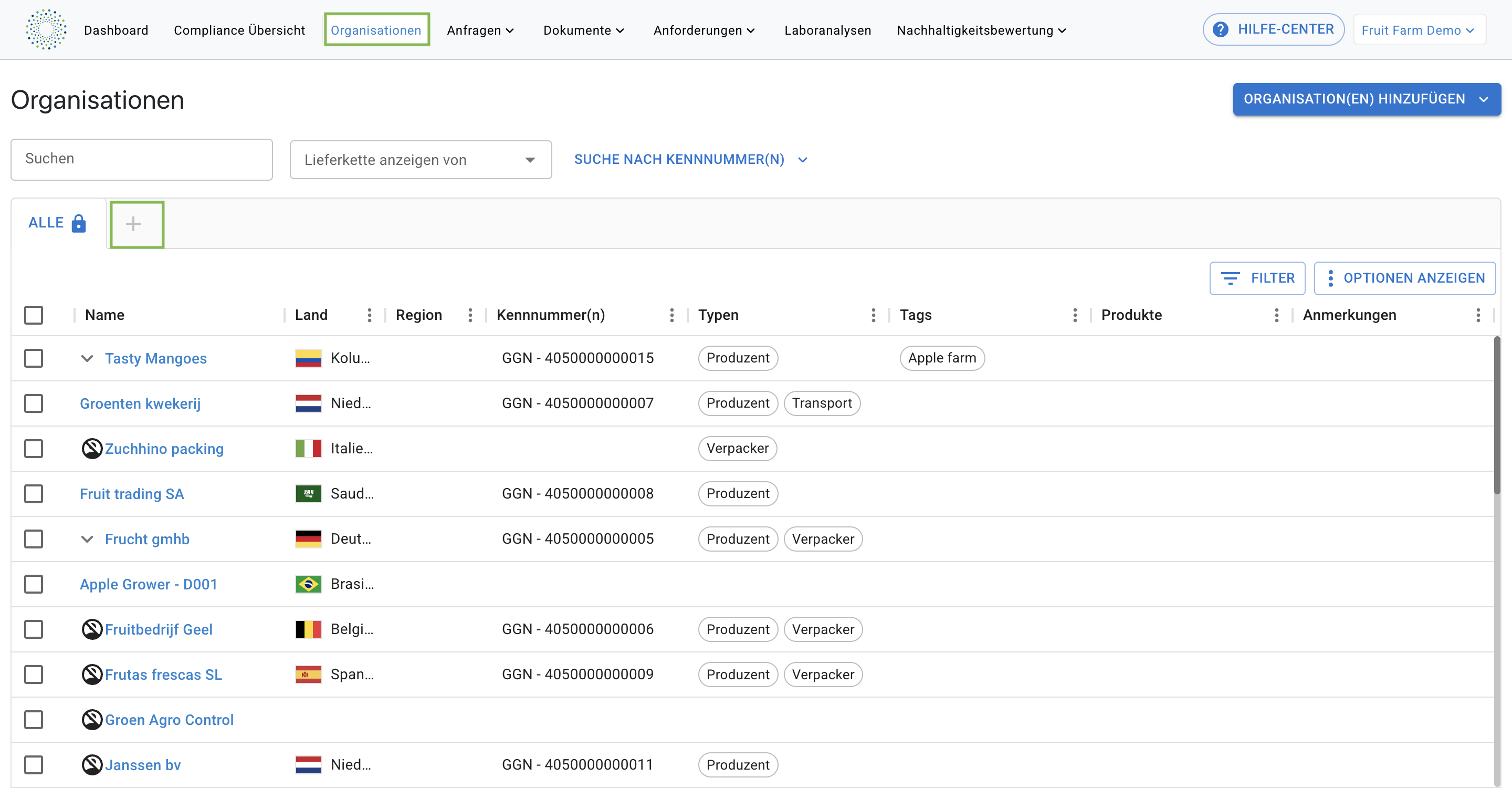This screenshot has width=1512, height=788.
Task: Switch to the ALLE tab
Action: (58, 223)
